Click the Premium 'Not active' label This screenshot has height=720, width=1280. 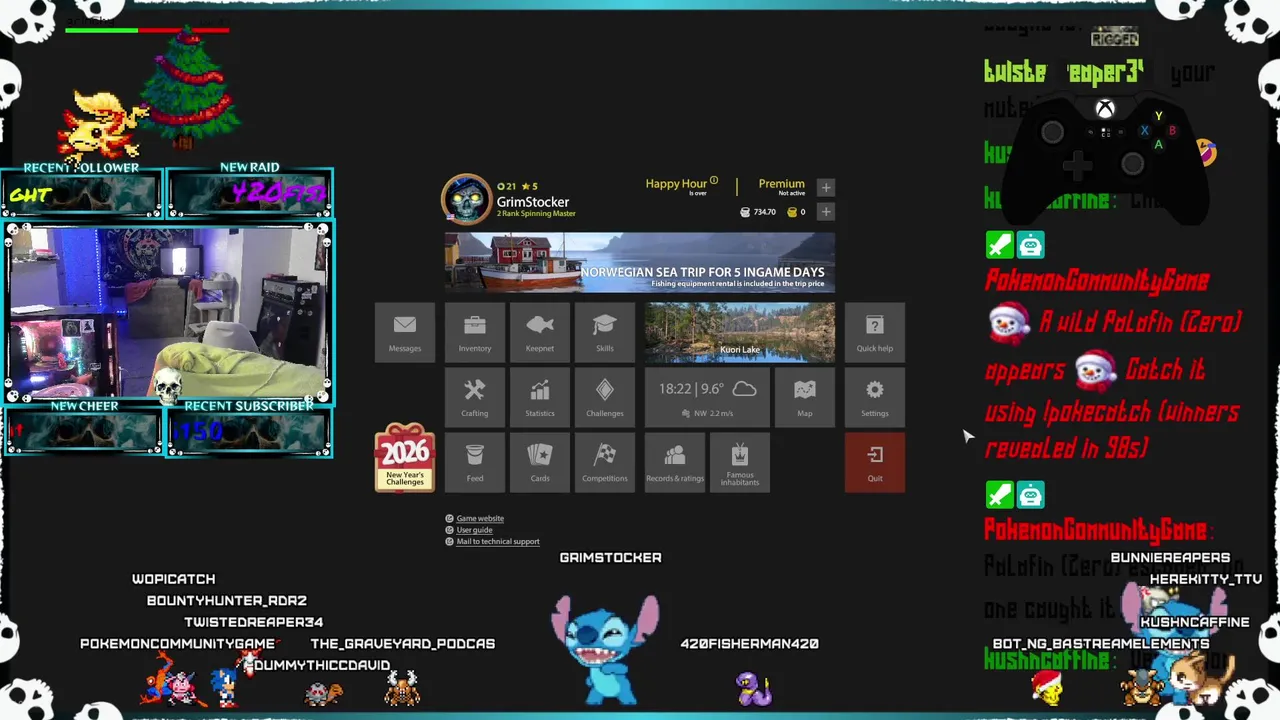(791, 193)
